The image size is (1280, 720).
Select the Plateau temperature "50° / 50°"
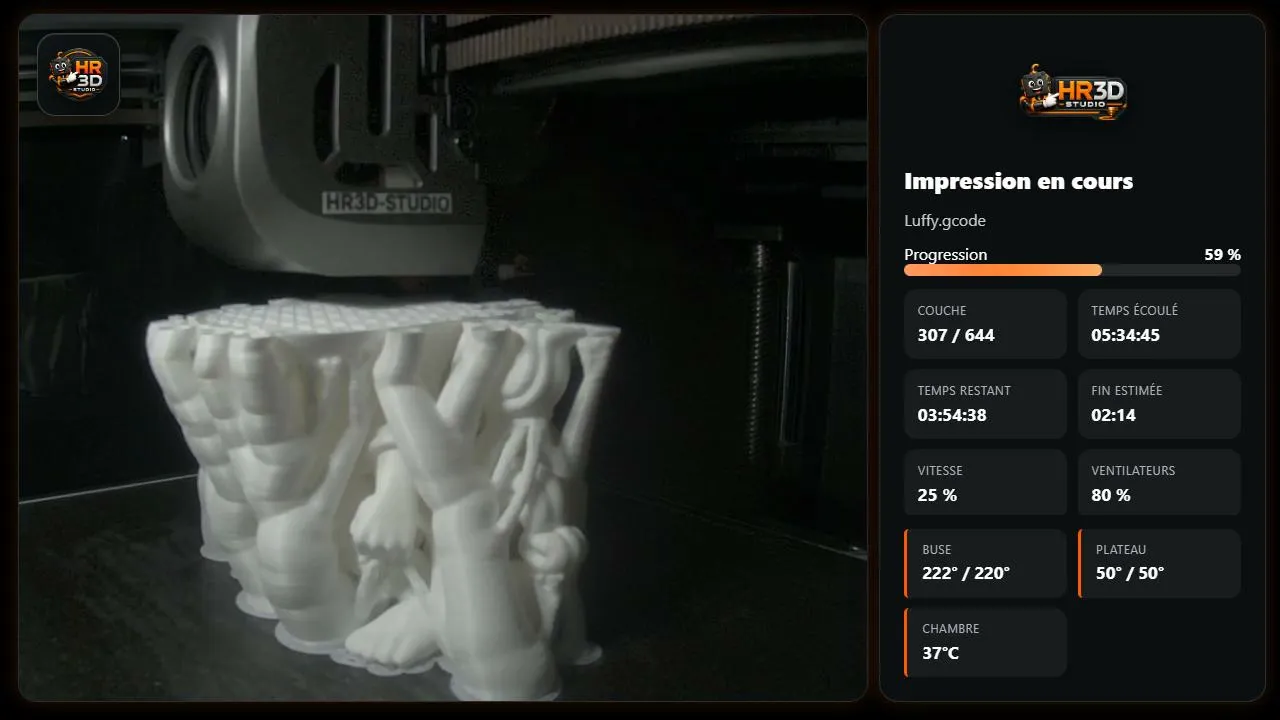(x=1130, y=573)
